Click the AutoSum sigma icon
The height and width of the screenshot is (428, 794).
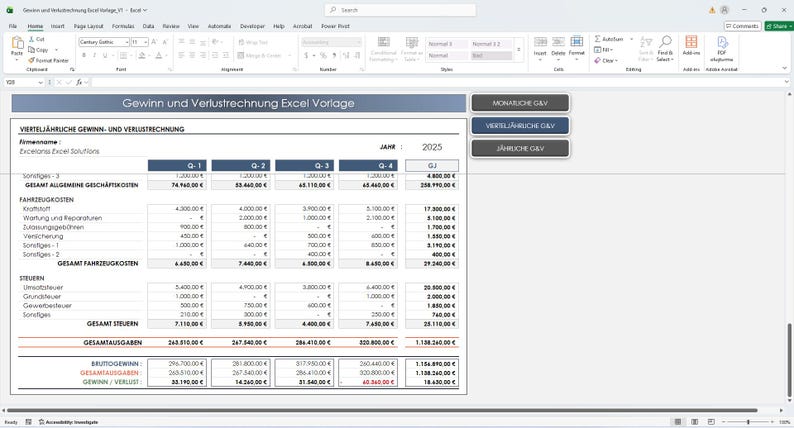(x=598, y=39)
